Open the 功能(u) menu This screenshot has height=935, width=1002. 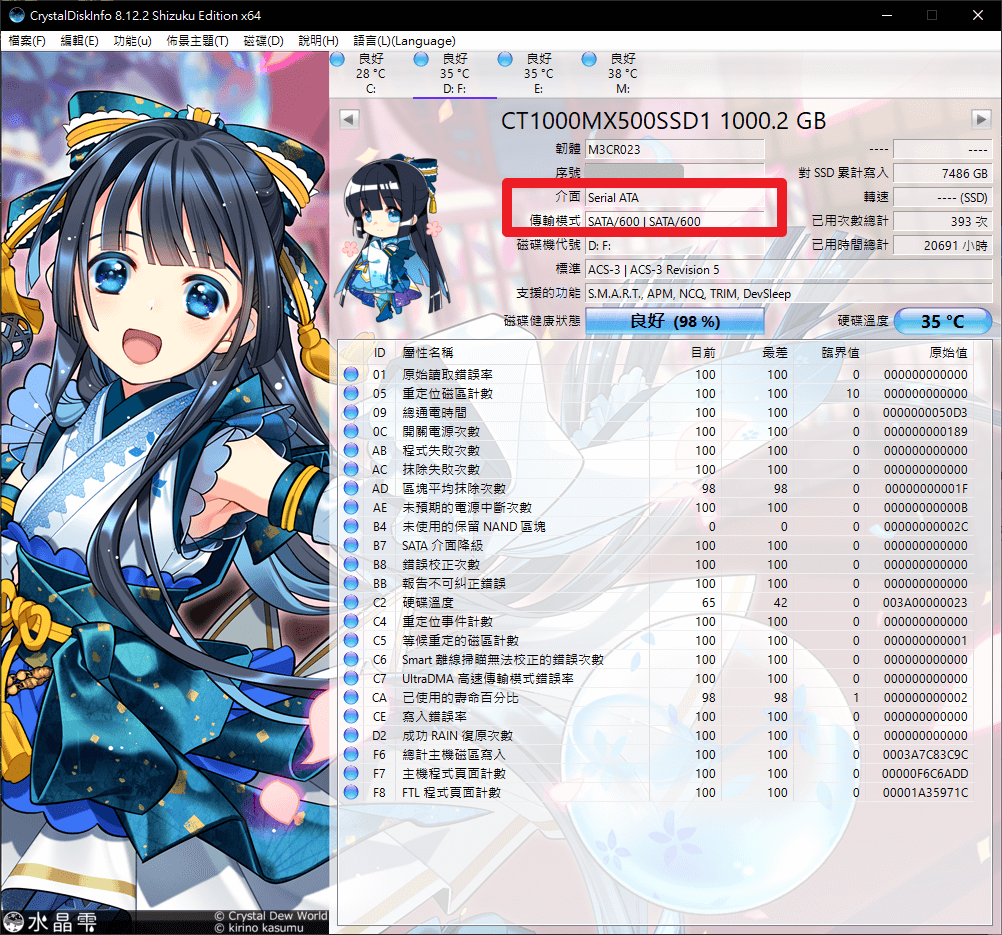[x=132, y=41]
